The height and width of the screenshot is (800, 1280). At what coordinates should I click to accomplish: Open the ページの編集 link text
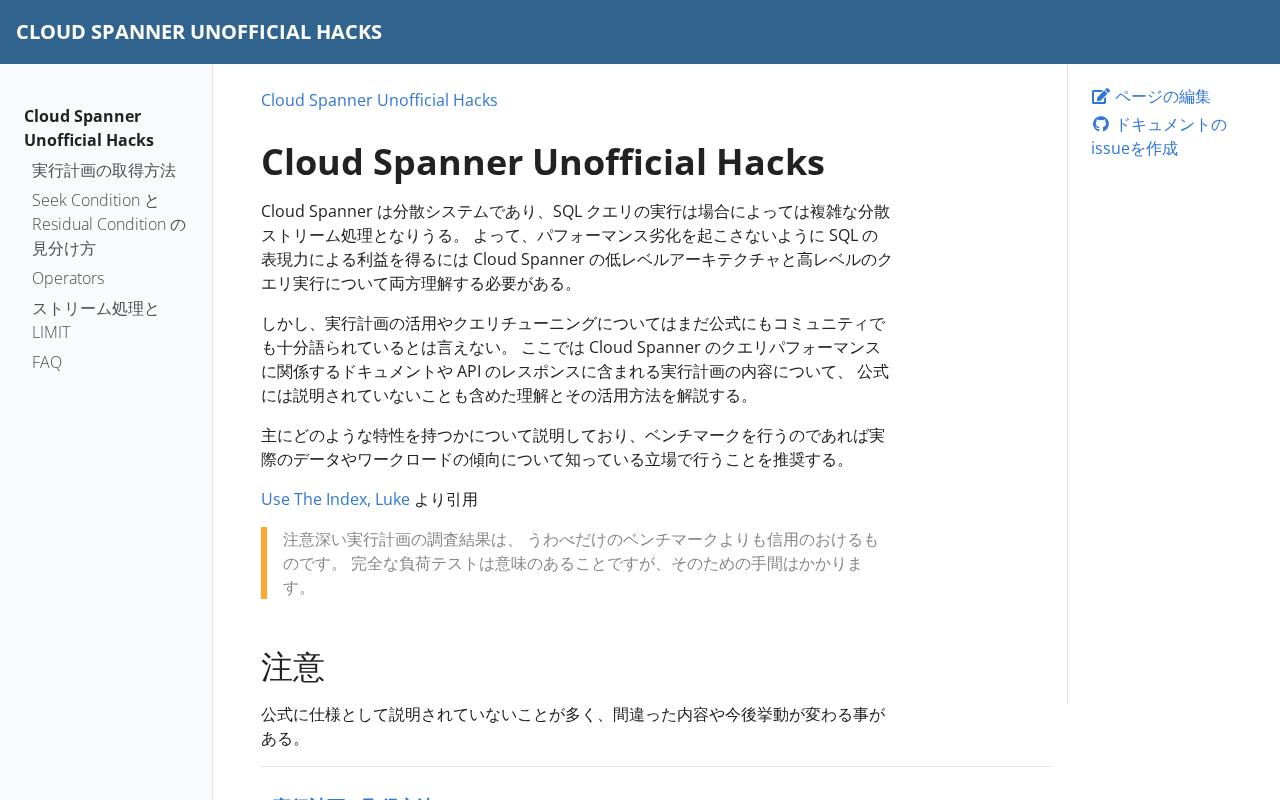[x=1162, y=97]
